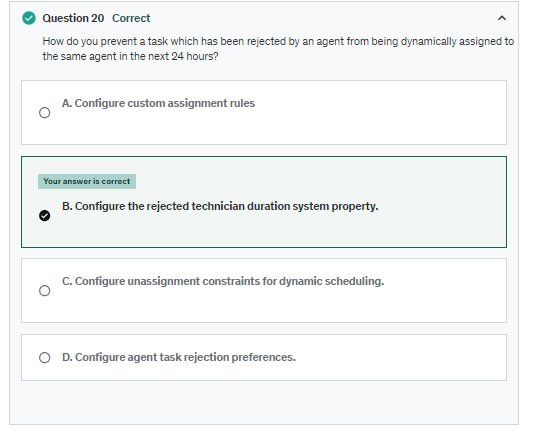Click the 'Correct' status label
The image size is (545, 435).
click(x=131, y=18)
